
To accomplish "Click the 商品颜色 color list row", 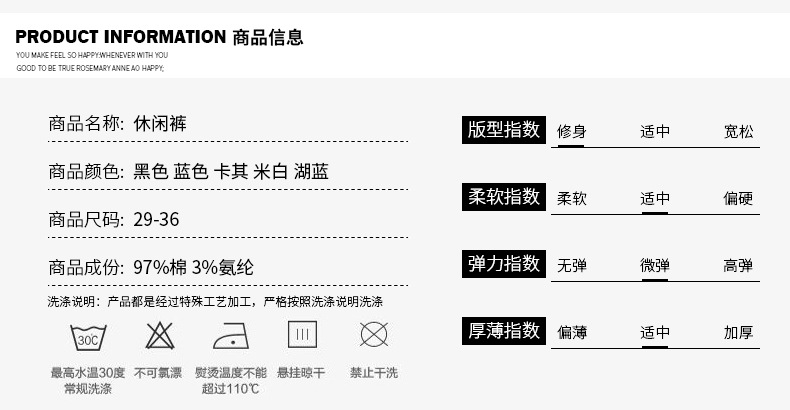I will click(188, 172).
